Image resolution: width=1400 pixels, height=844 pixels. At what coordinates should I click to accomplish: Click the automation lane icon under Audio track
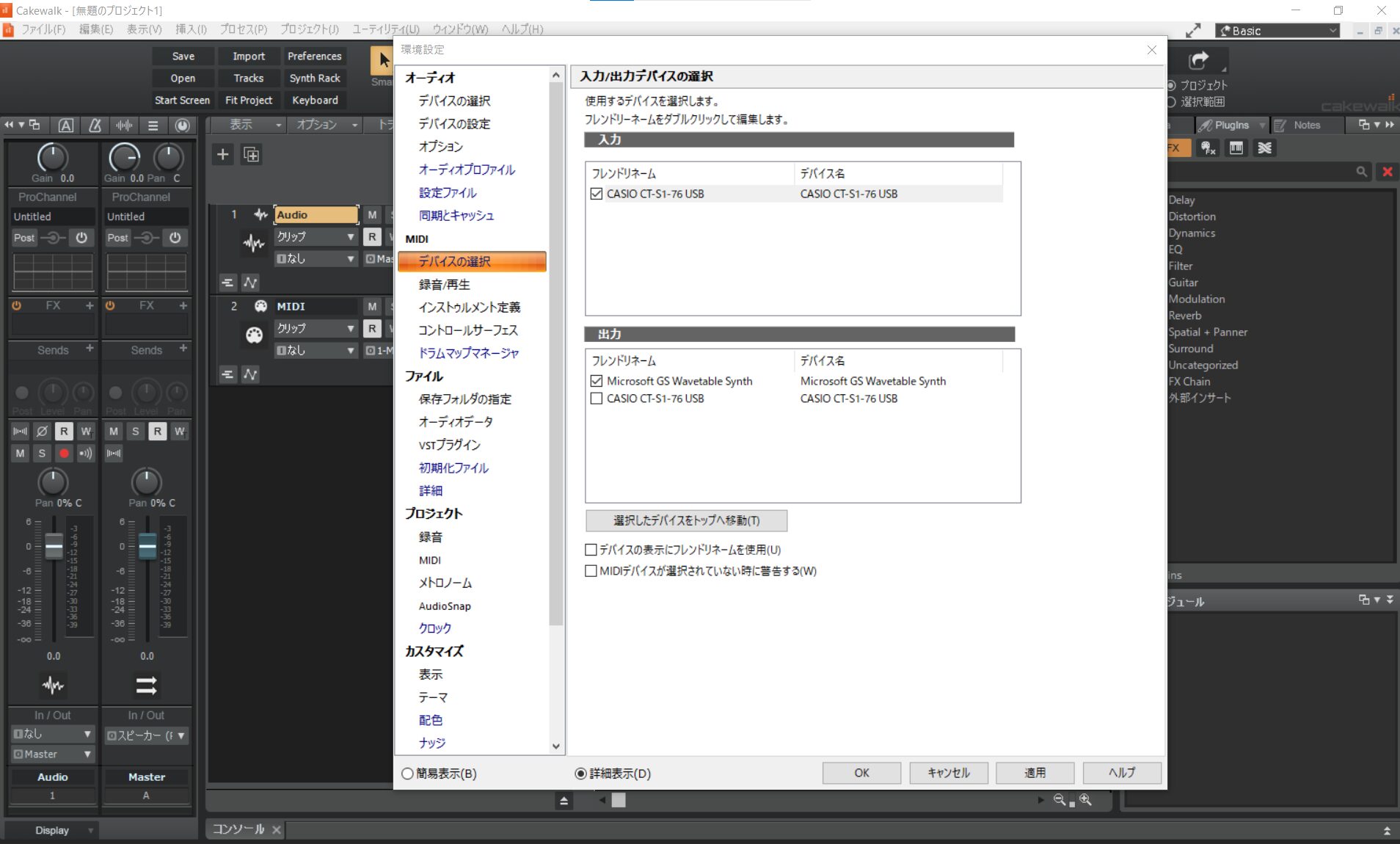point(250,283)
